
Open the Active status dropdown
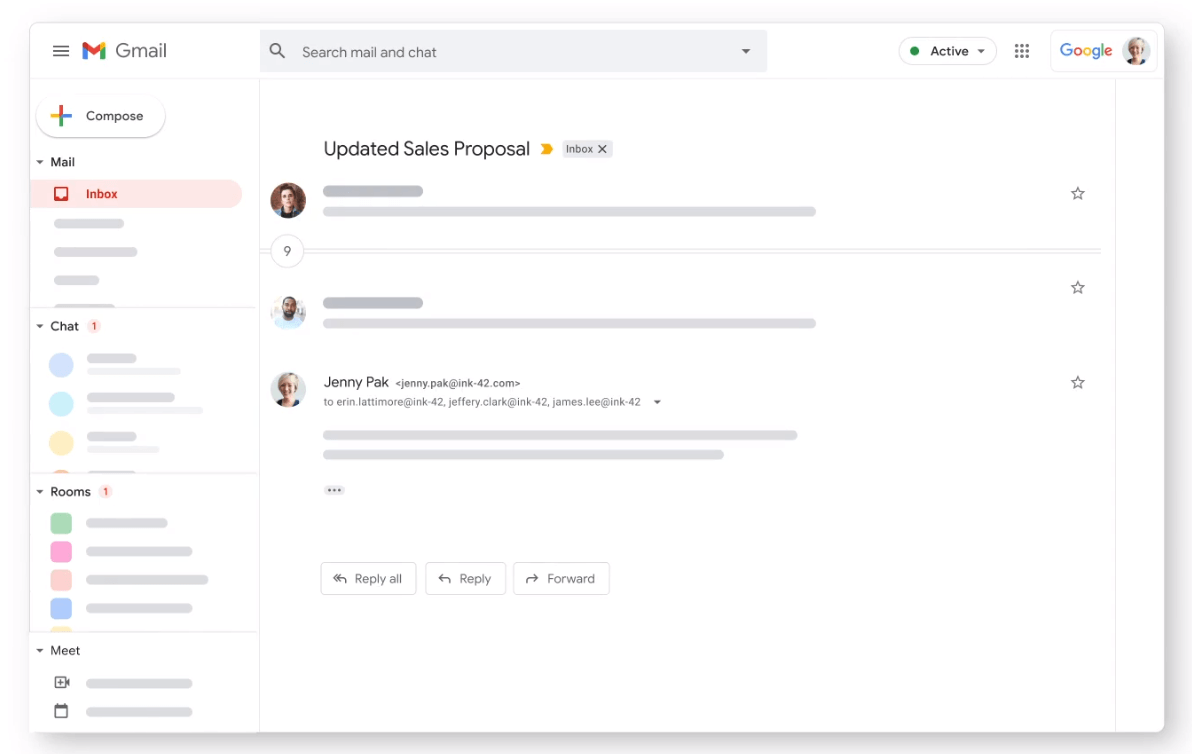tap(947, 50)
